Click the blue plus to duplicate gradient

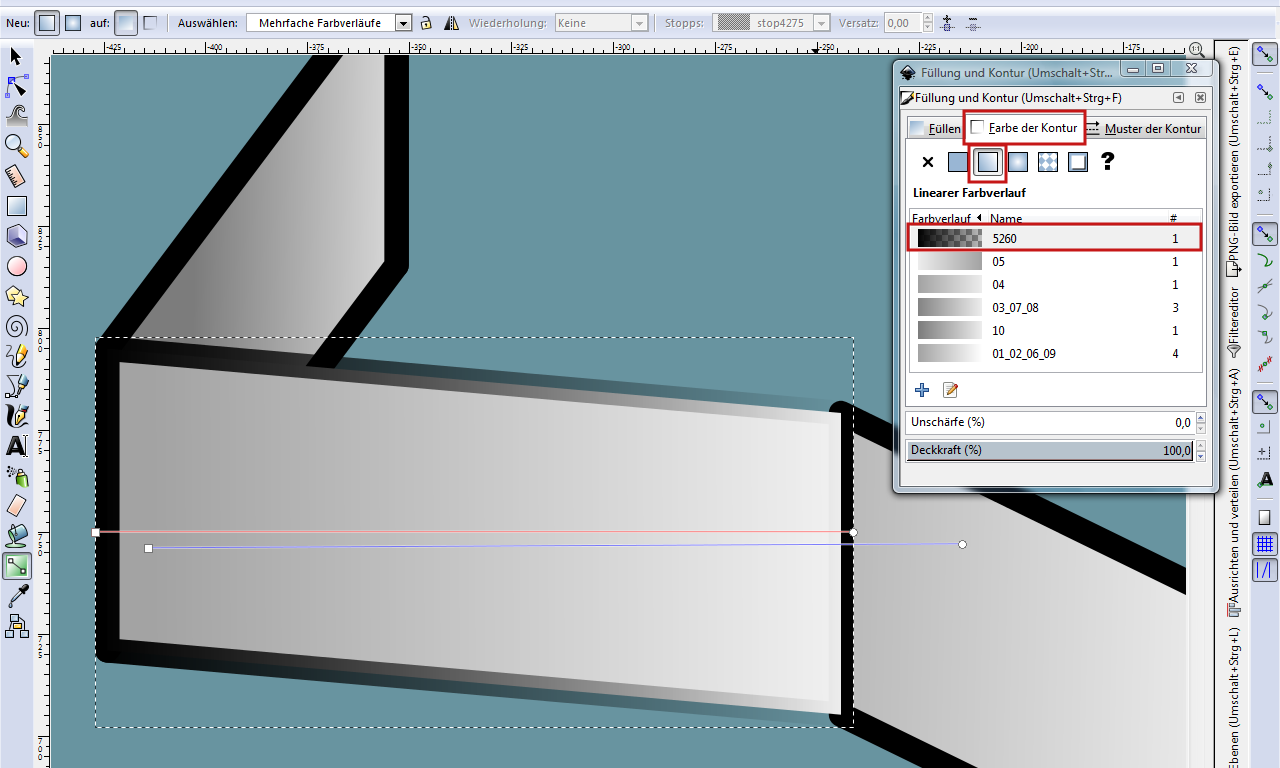coord(922,390)
